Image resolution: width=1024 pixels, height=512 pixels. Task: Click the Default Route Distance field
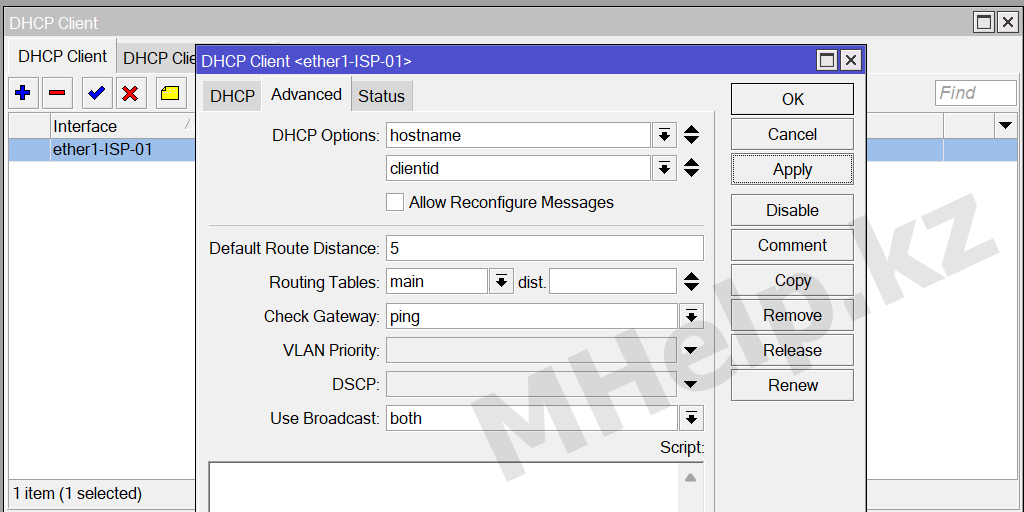point(545,248)
